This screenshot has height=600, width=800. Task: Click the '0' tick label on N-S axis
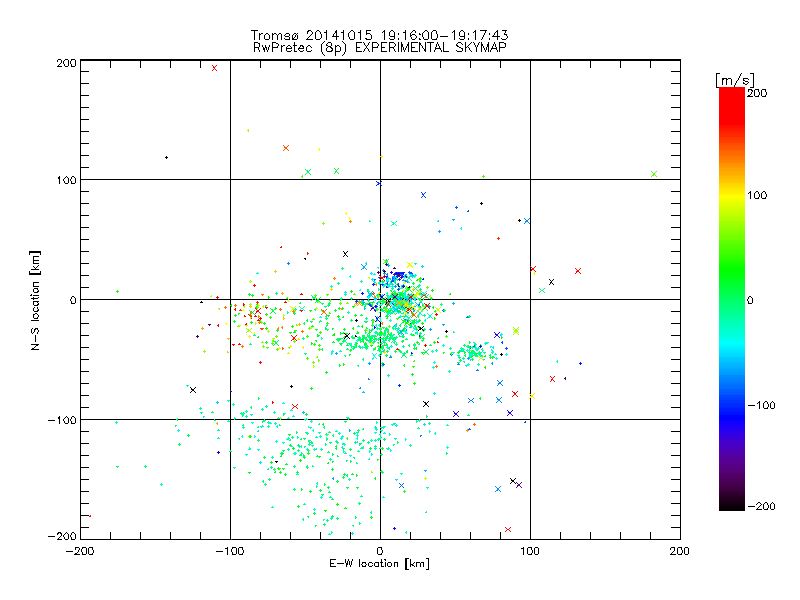coord(73,300)
